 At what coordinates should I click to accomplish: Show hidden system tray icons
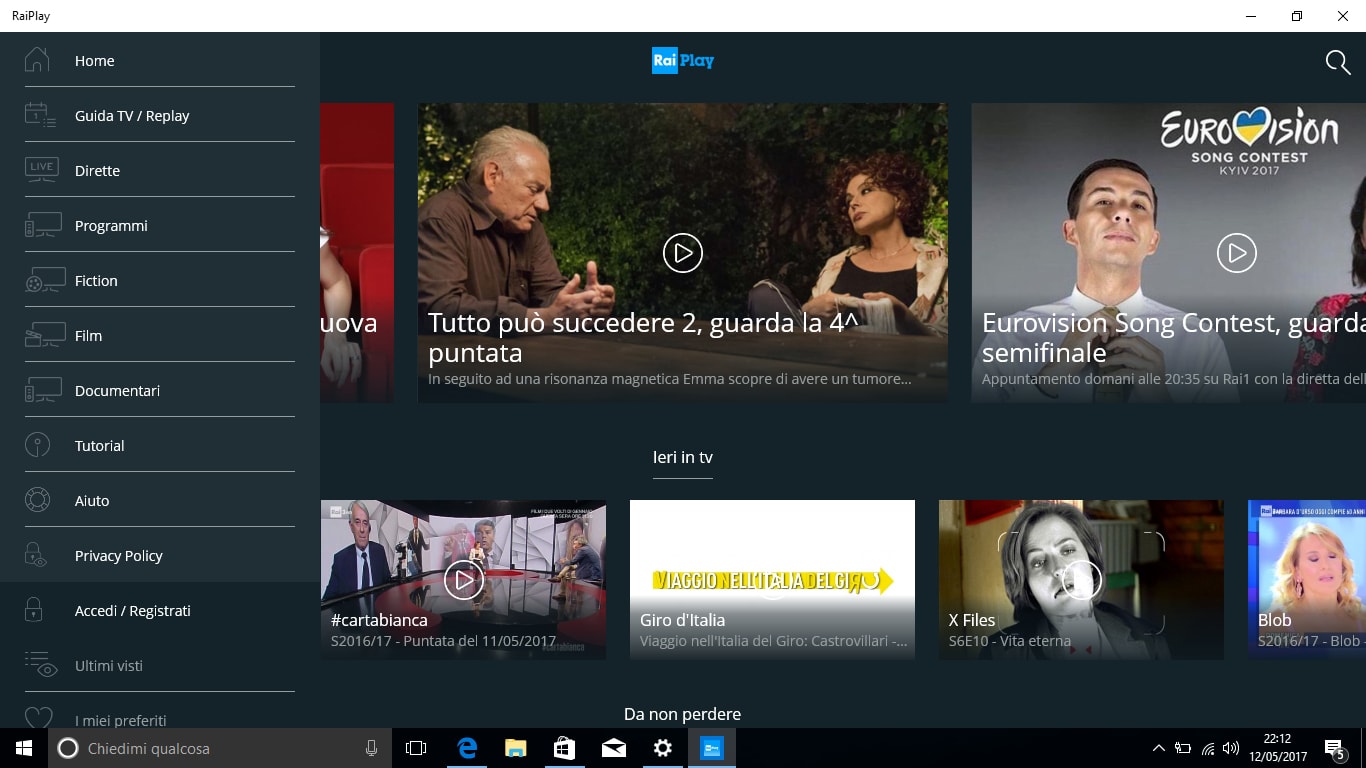(x=1158, y=748)
